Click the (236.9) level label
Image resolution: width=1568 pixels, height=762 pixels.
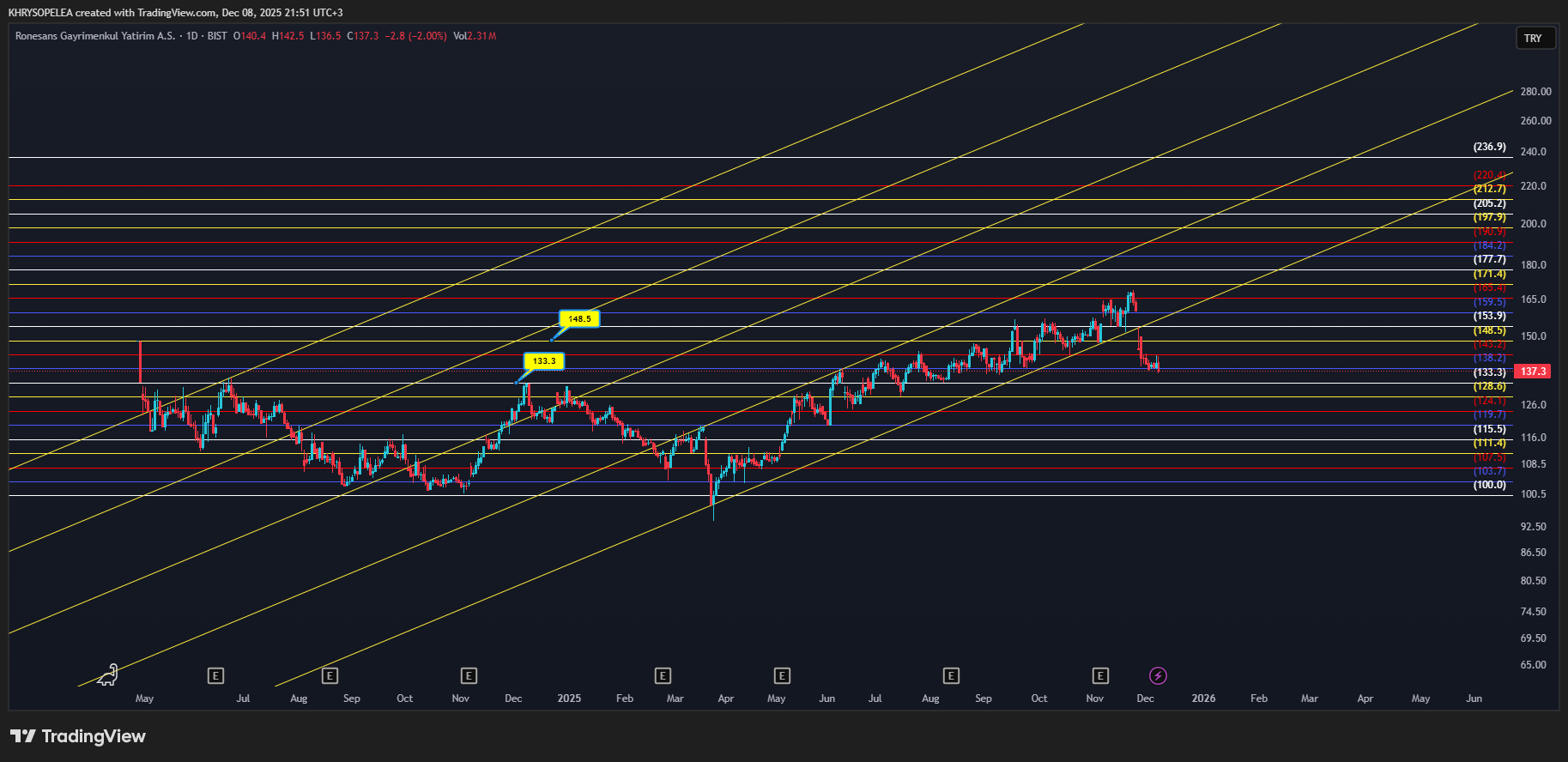tap(1490, 147)
